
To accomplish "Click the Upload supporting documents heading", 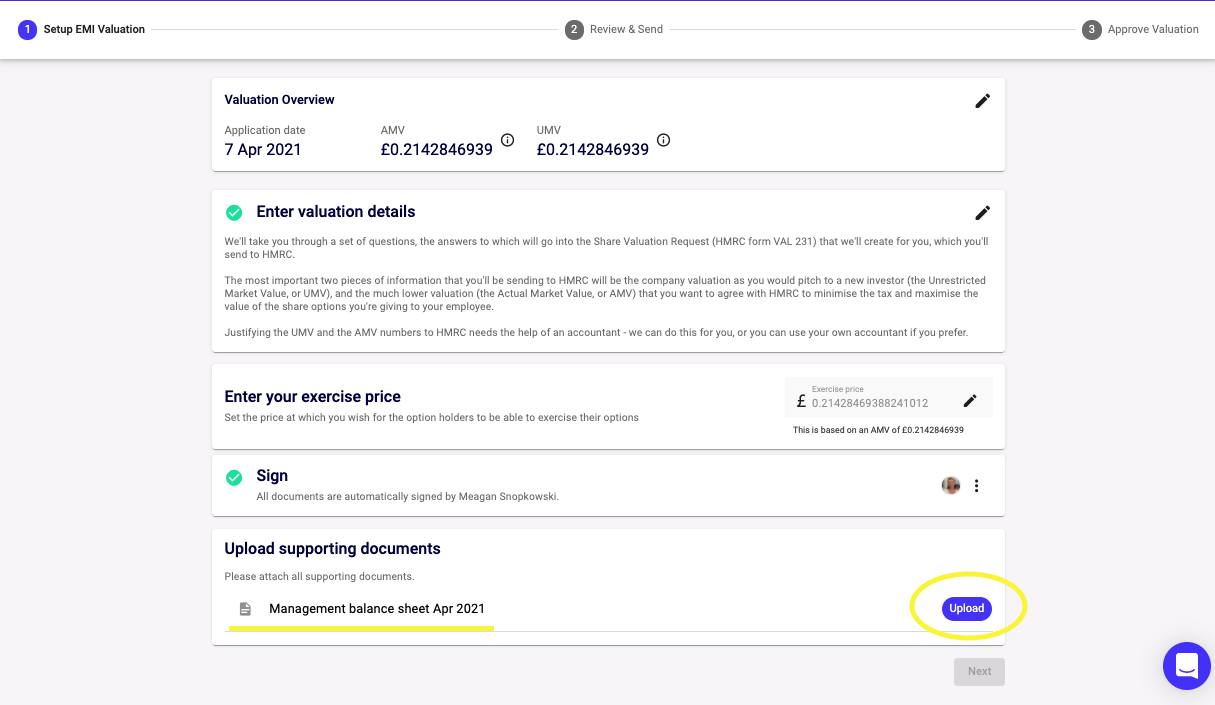I will 333,549.
